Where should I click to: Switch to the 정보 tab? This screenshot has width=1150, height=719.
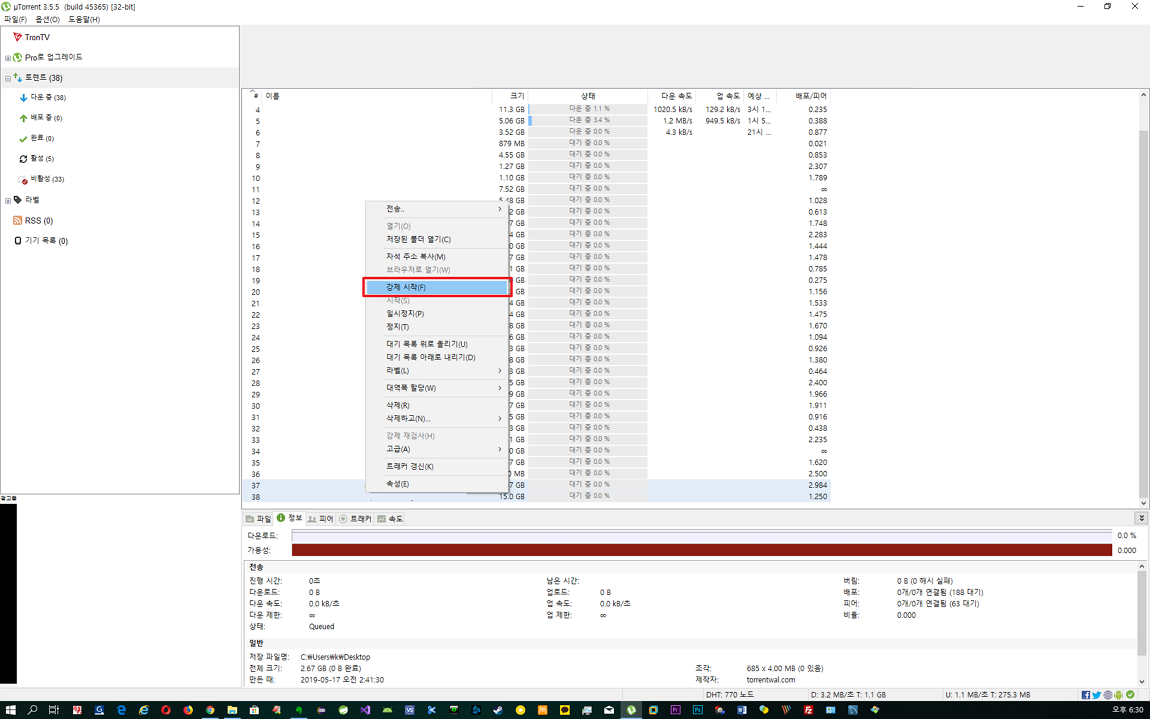(290, 518)
